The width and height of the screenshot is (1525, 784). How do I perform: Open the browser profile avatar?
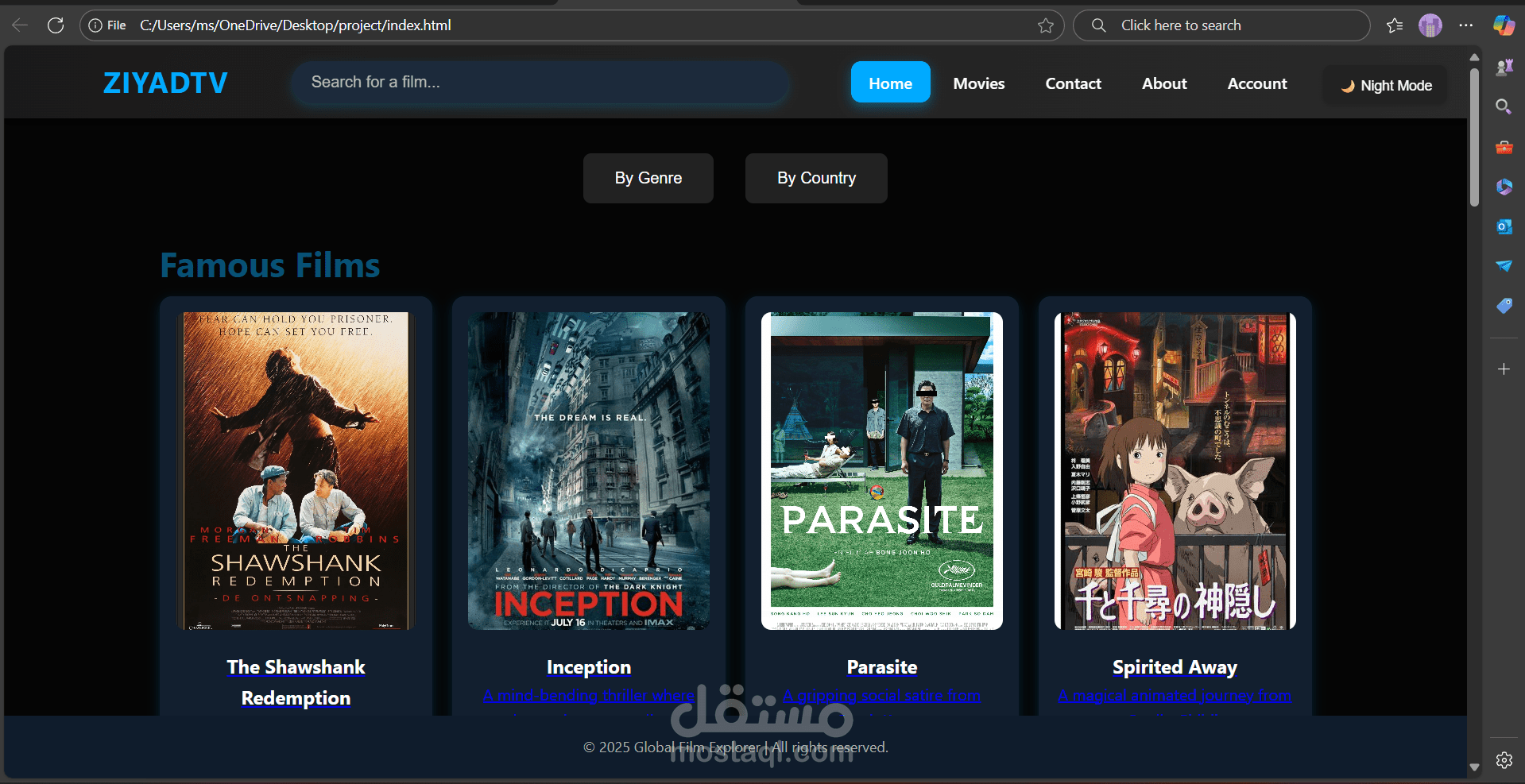coord(1430,25)
